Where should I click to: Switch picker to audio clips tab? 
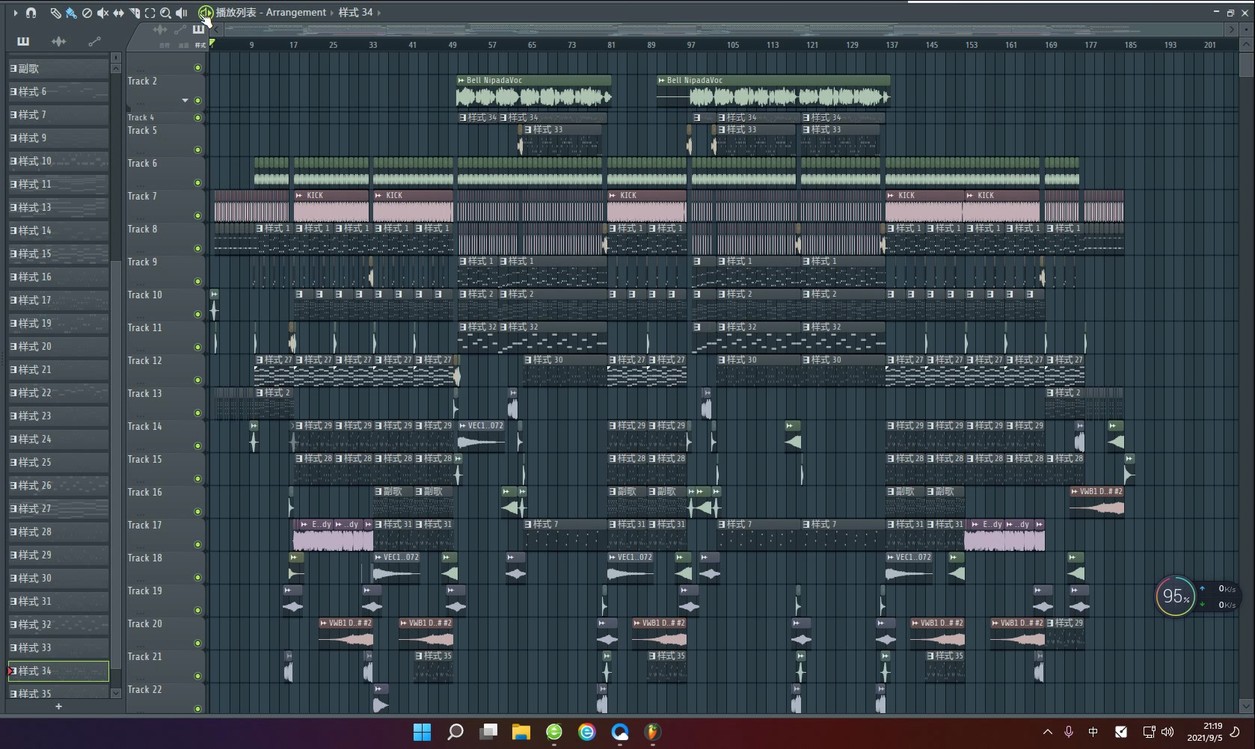[x=58, y=41]
